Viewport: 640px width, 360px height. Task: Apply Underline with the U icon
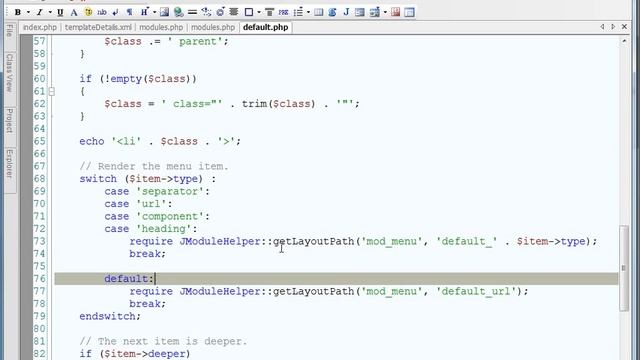click(60, 12)
